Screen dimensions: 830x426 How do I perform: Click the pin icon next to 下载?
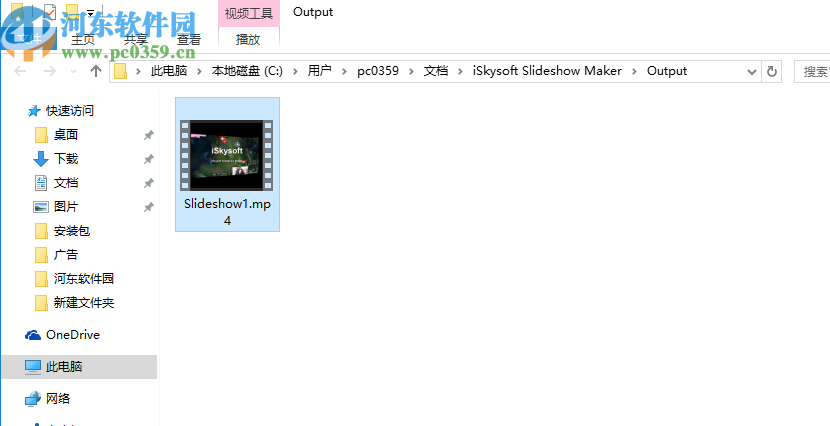tap(149, 159)
